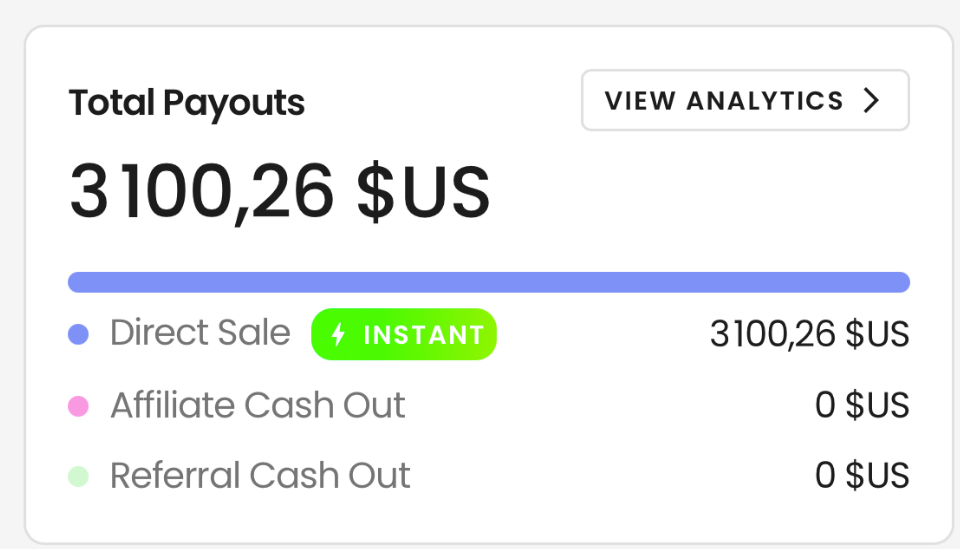Click the blue payouts progress bar
Viewport: 960px width, 550px height.
[x=489, y=282]
